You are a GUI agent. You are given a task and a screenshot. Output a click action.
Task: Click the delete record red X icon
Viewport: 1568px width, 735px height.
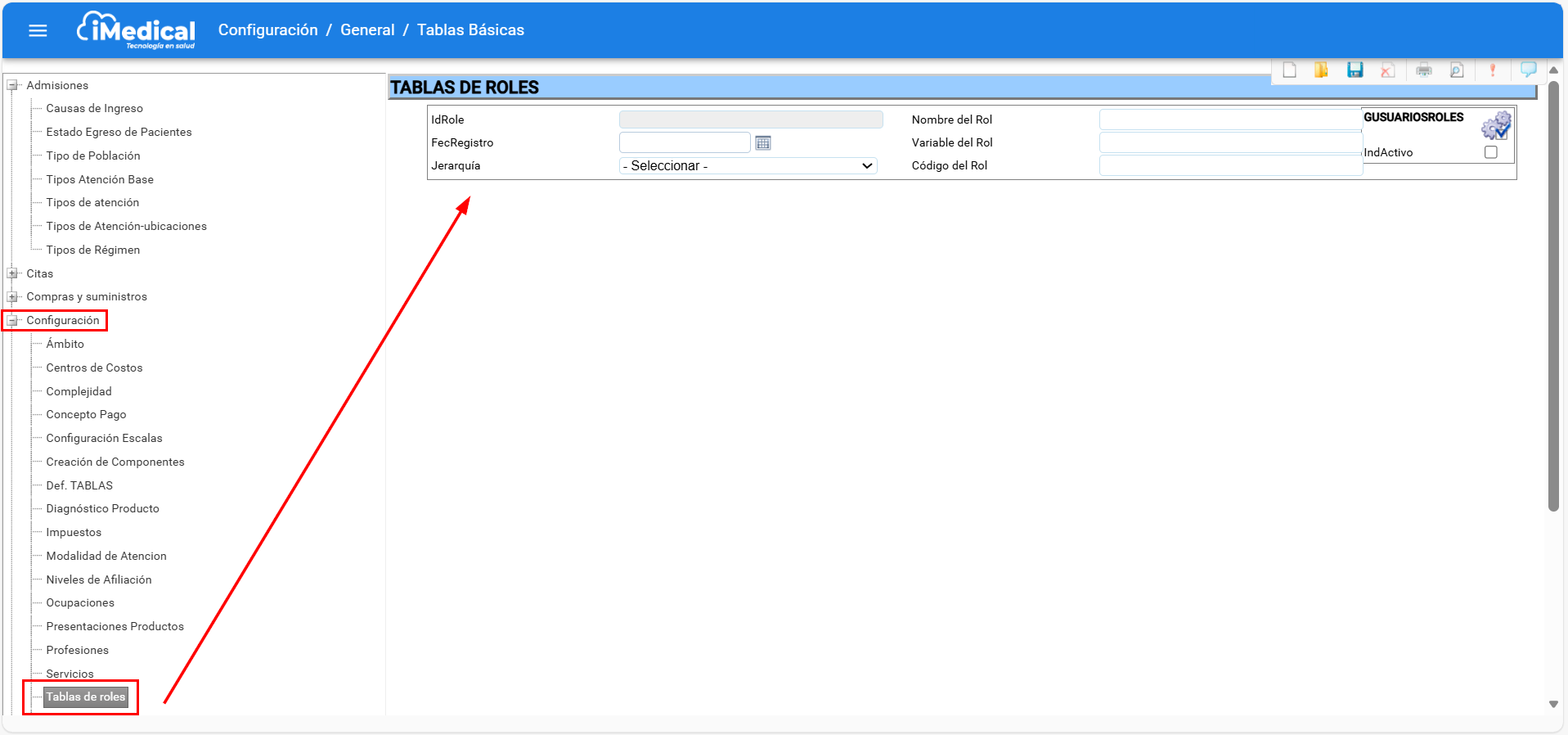pyautogui.click(x=1388, y=70)
